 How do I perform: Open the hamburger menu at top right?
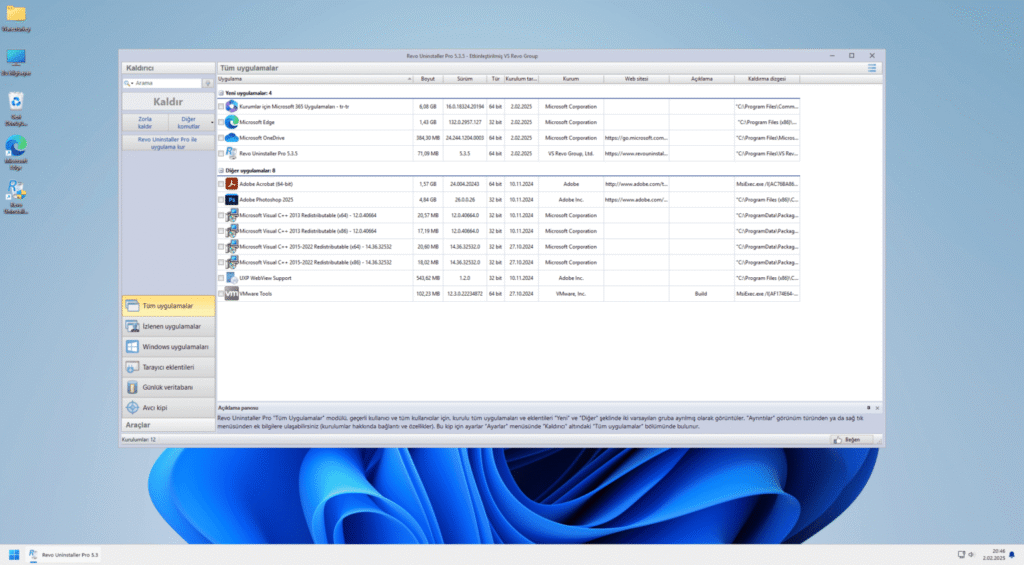pyautogui.click(x=872, y=68)
